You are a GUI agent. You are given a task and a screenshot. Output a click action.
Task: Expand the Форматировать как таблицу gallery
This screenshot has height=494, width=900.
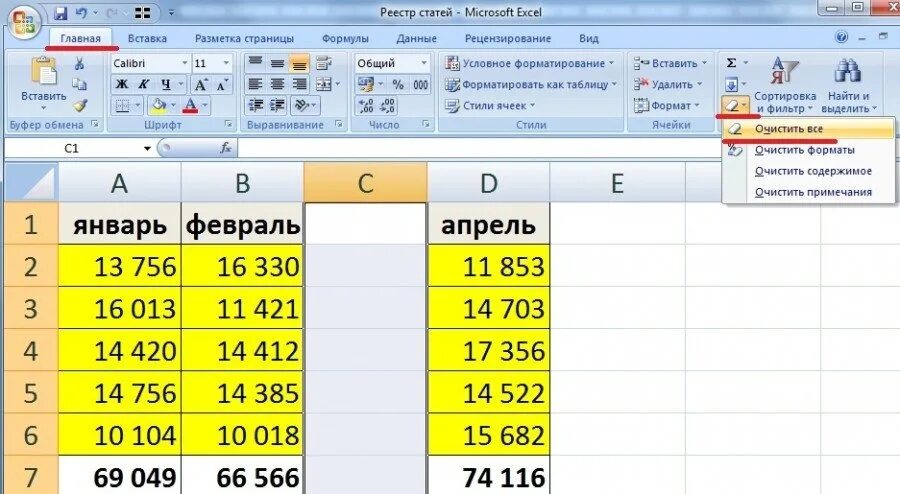tap(531, 85)
